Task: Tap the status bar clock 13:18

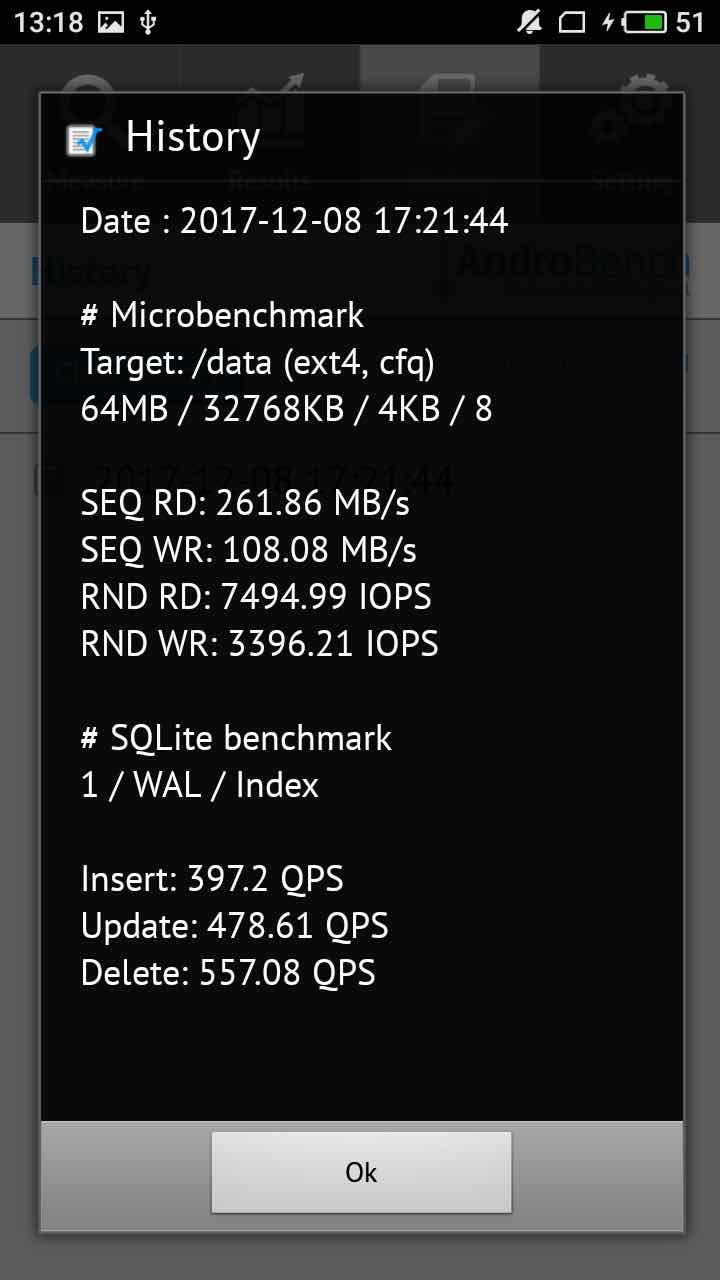Action: 49,22
